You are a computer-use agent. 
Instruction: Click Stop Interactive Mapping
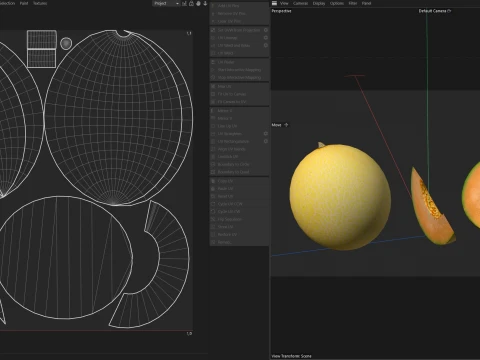(x=239, y=77)
